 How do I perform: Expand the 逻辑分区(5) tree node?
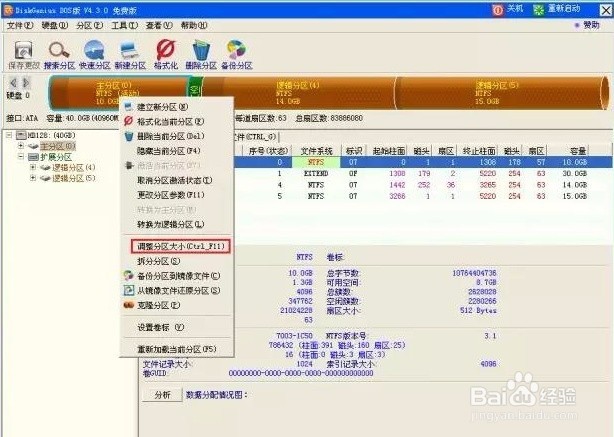click(33, 178)
